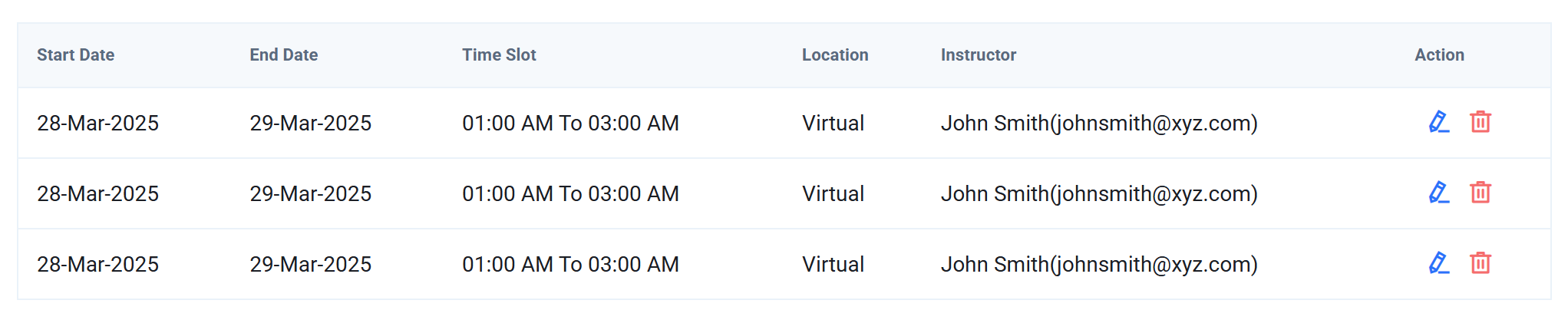Click the Location column header
The height and width of the screenshot is (320, 1568).
pos(835,55)
